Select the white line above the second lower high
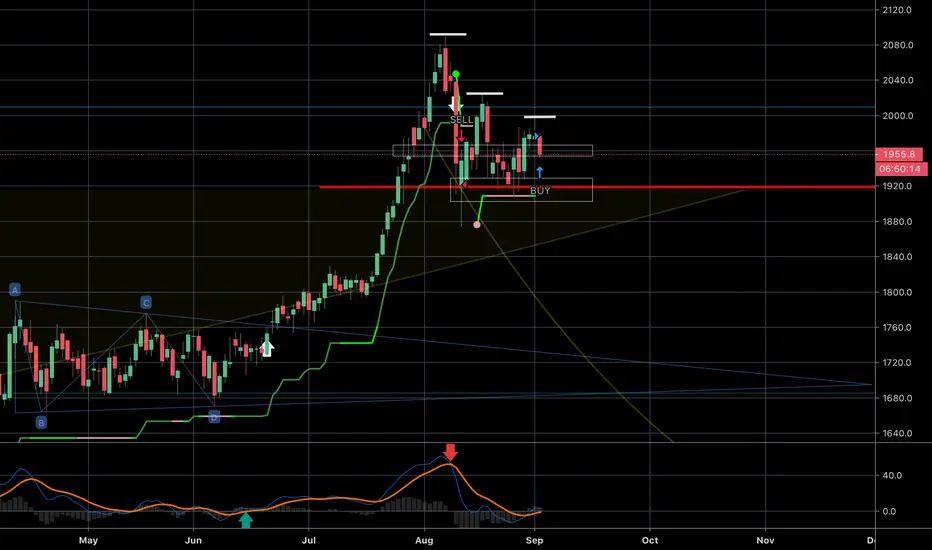932x550 pixels. [484, 93]
